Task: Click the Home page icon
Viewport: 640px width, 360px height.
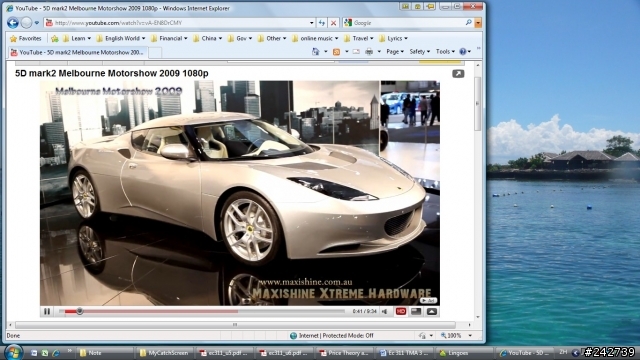Action: pyautogui.click(x=316, y=51)
